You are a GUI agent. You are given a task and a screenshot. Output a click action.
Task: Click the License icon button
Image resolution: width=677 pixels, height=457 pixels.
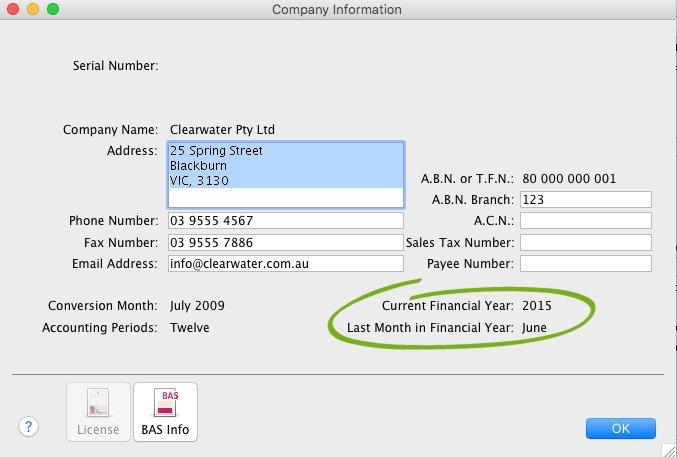tap(98, 412)
